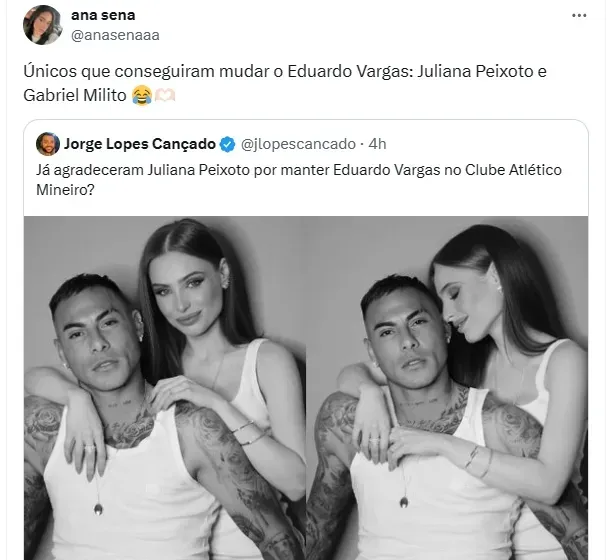Screen dimensions: 610x560
Task: Click the laughing crying emoji
Action: [x=142, y=96]
